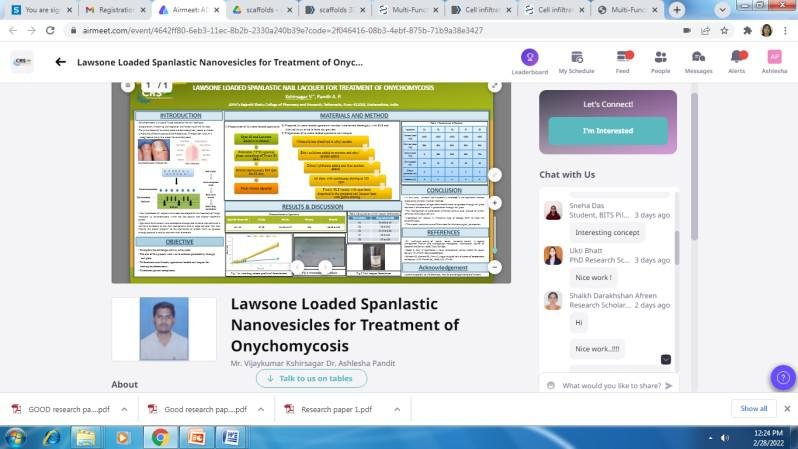Click the taskbar volume icon
The height and width of the screenshot is (449, 798).
725,438
